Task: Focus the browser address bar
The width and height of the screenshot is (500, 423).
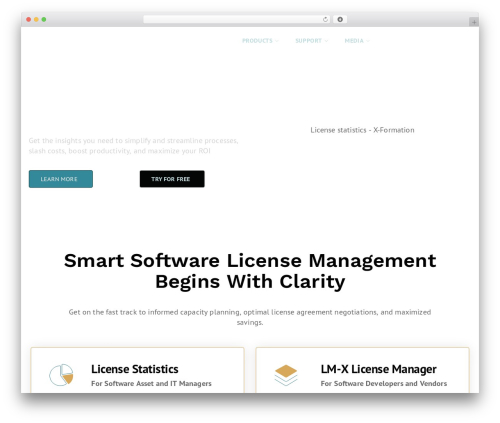Action: (x=237, y=19)
